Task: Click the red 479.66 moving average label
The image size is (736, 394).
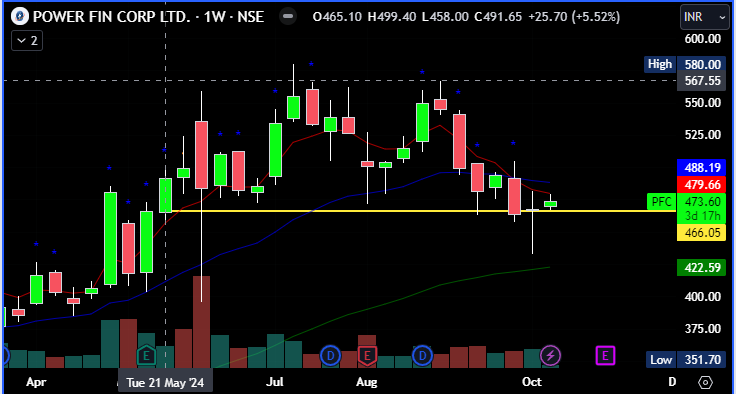Action: pos(702,184)
